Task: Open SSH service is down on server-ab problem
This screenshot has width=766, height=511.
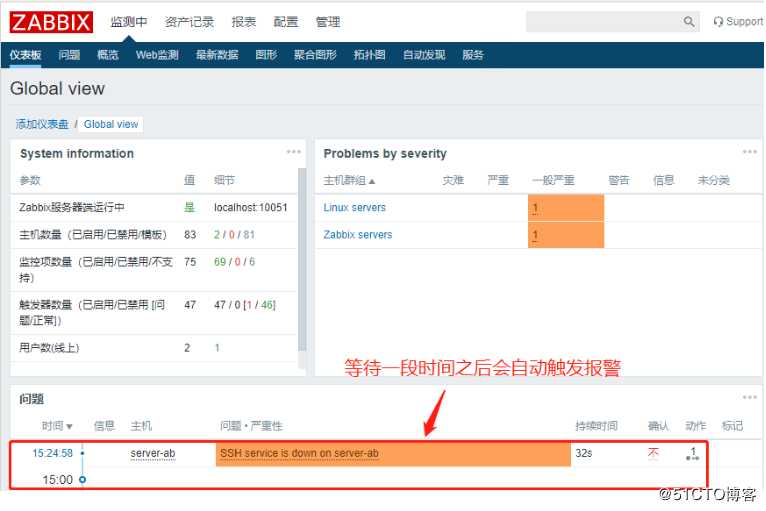Action: [299, 453]
